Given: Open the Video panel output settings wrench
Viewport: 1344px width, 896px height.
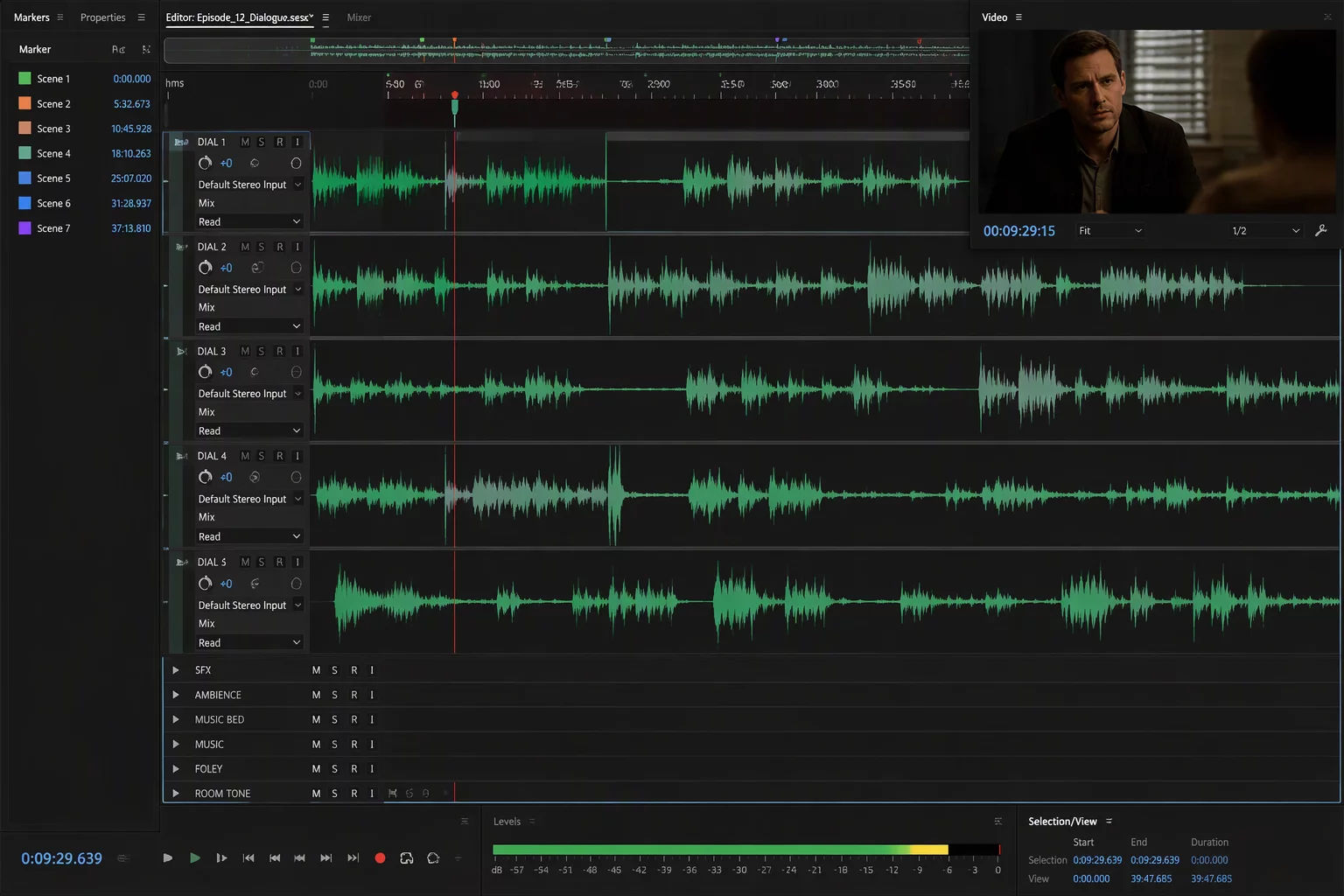Looking at the screenshot, I should [1321, 230].
